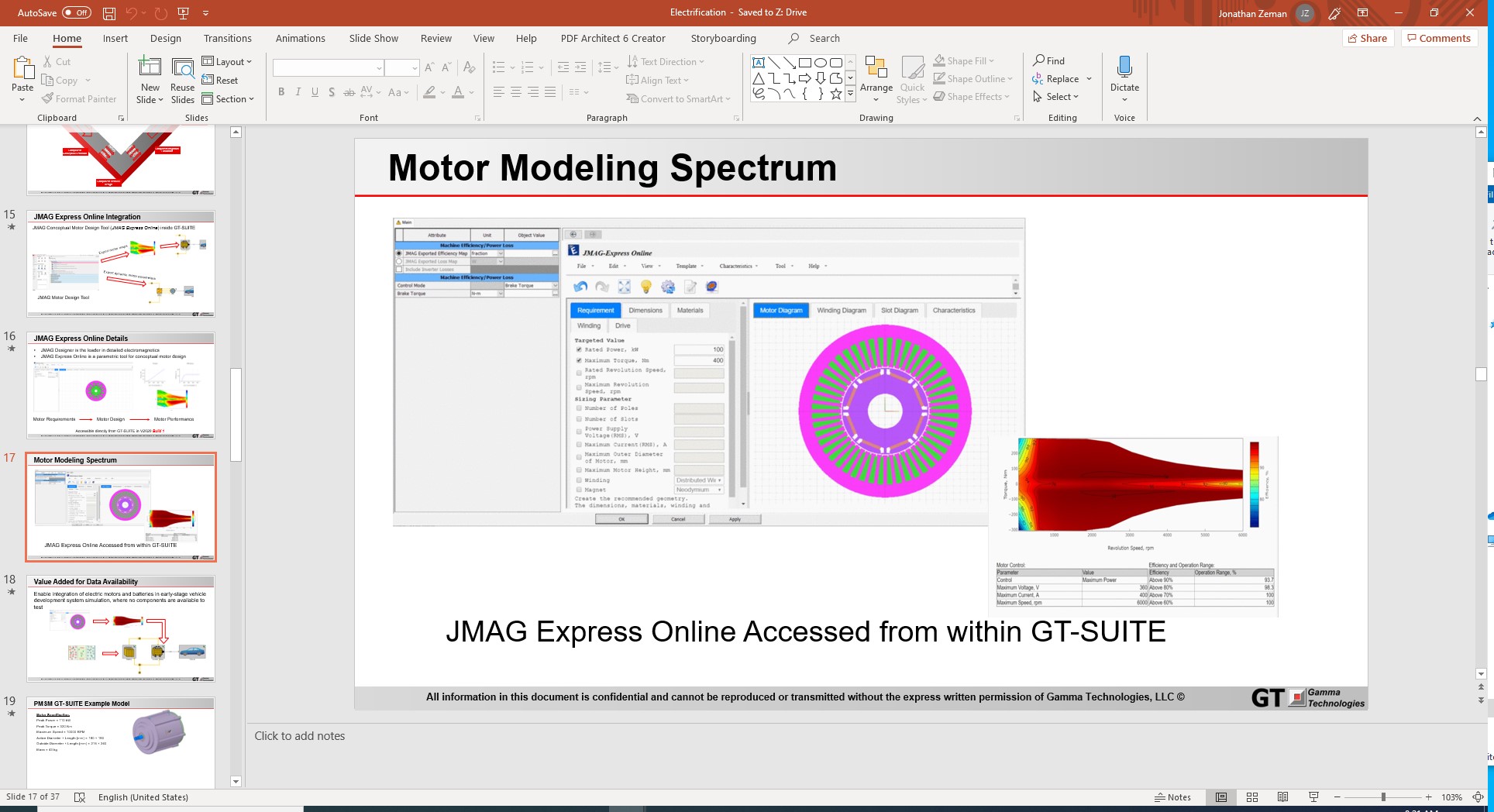Click Fit slide to window icon

pyautogui.click(x=1478, y=797)
